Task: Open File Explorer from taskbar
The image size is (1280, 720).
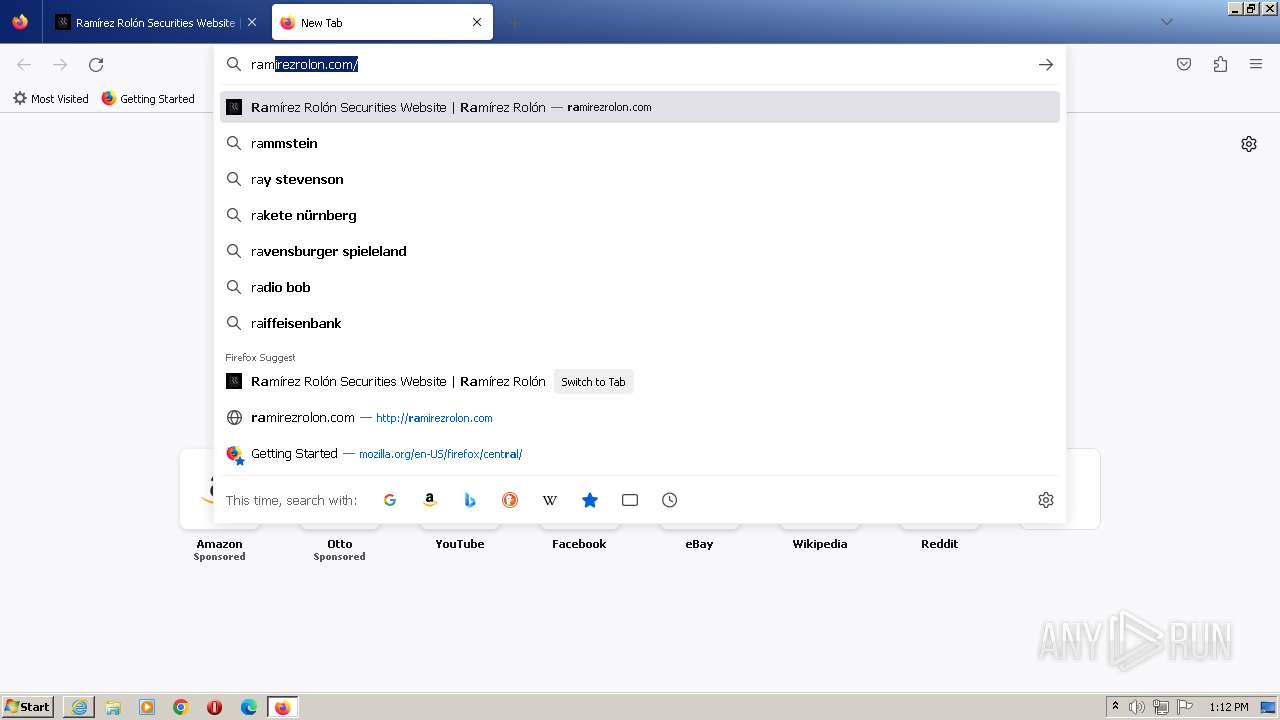Action: point(113,707)
